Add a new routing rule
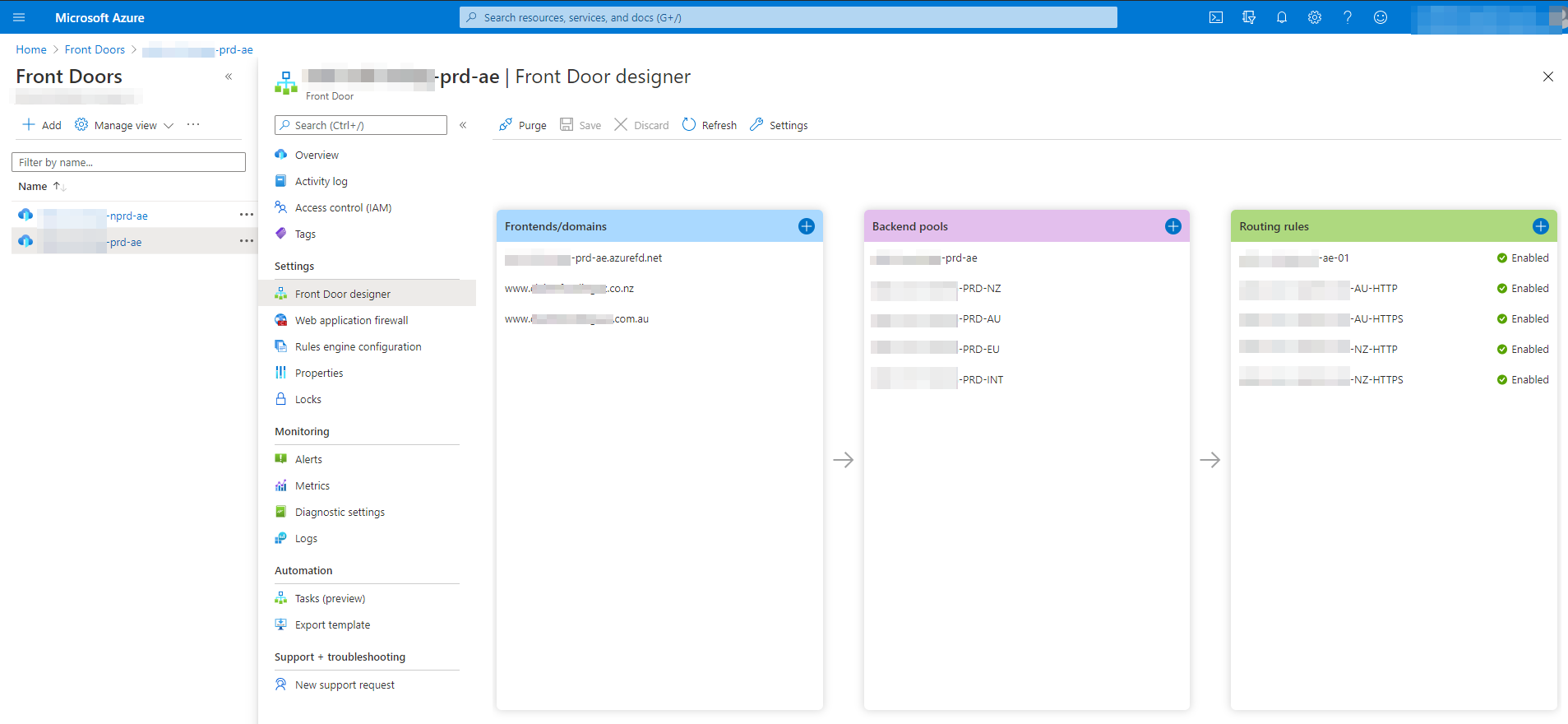 tap(1541, 226)
